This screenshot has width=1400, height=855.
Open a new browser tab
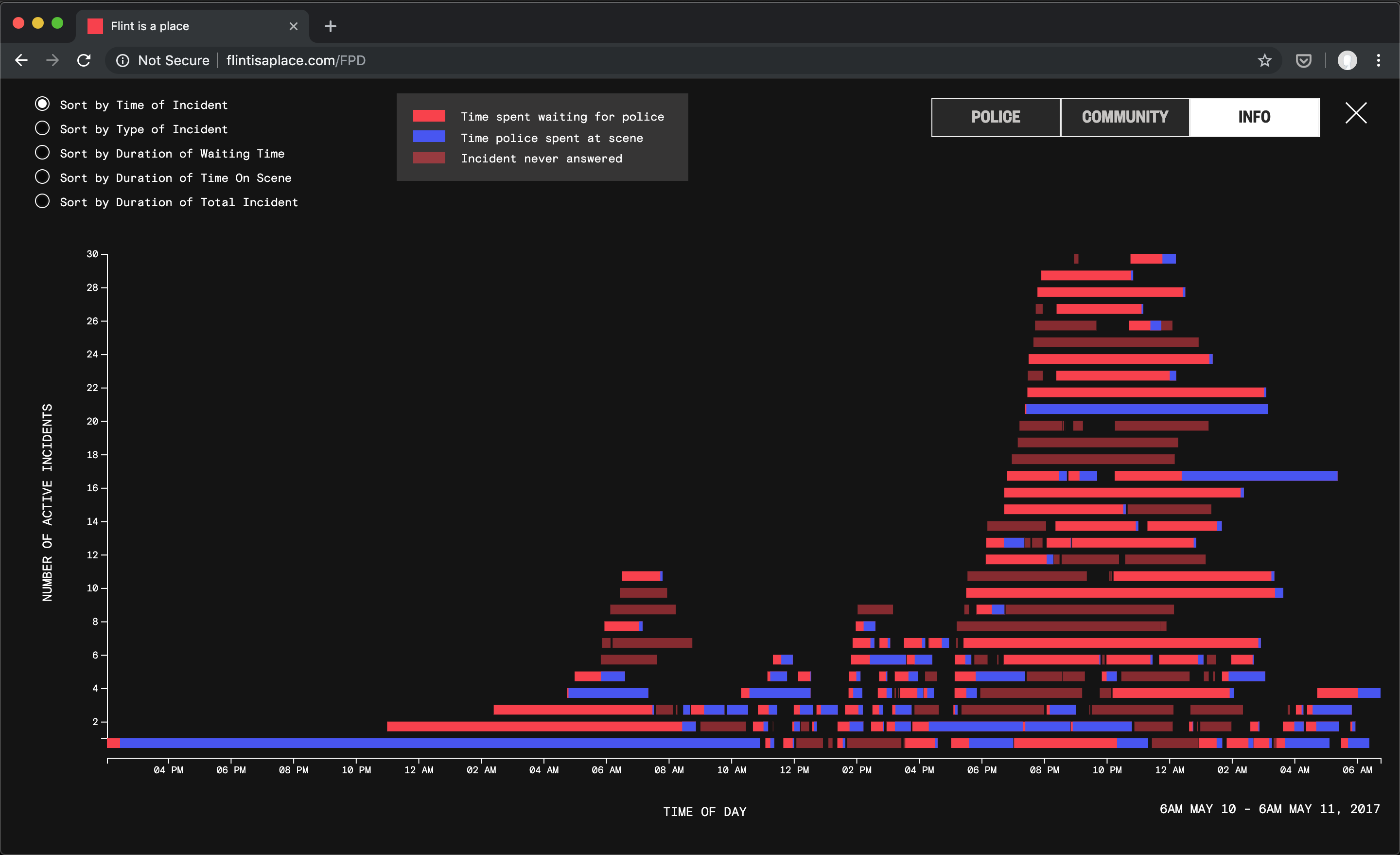330,26
